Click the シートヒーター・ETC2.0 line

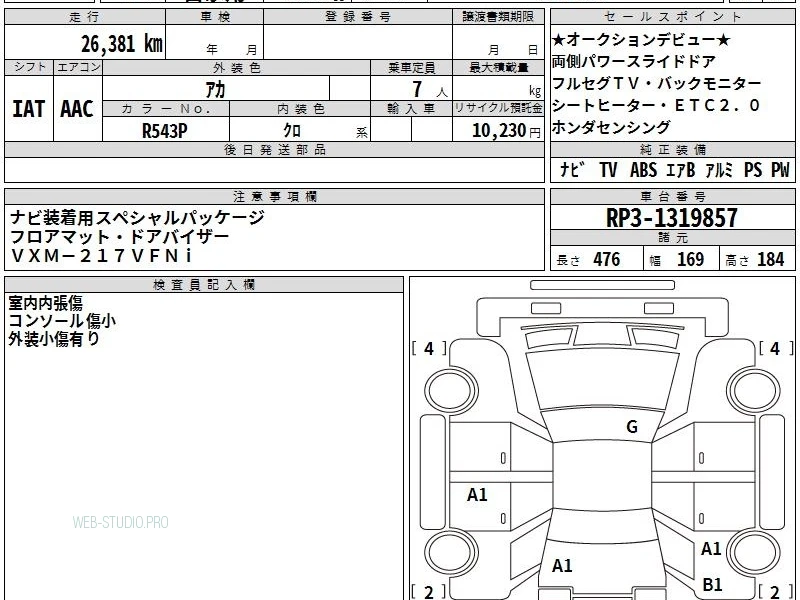tap(656, 105)
